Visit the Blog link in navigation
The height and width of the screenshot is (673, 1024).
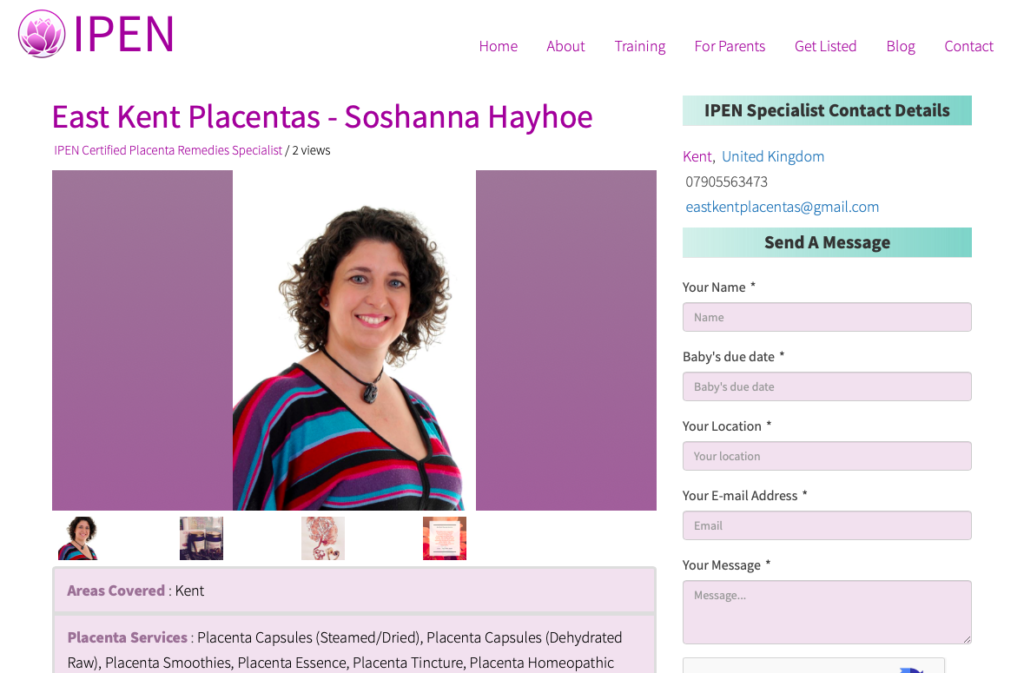click(901, 46)
